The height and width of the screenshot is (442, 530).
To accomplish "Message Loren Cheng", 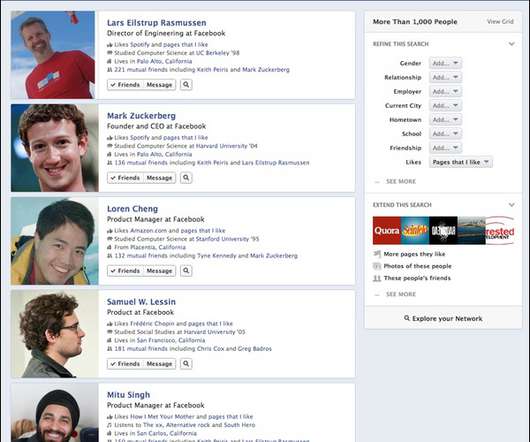I will 159,270.
